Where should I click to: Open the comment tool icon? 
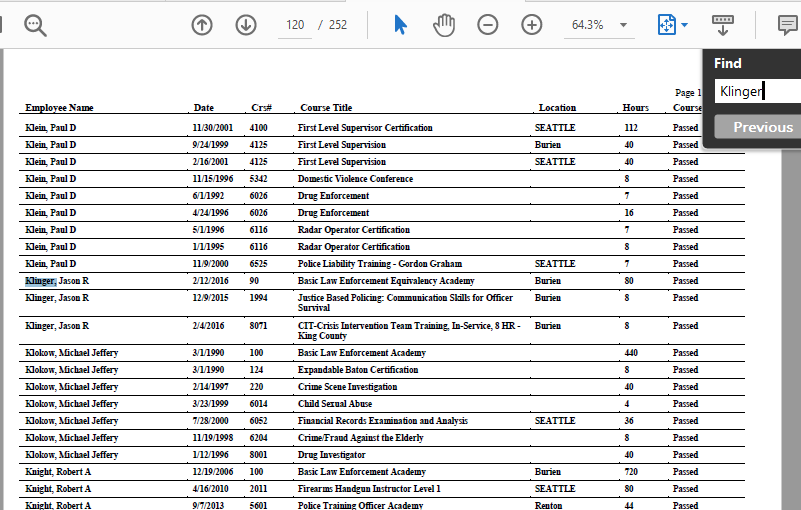coord(788,25)
